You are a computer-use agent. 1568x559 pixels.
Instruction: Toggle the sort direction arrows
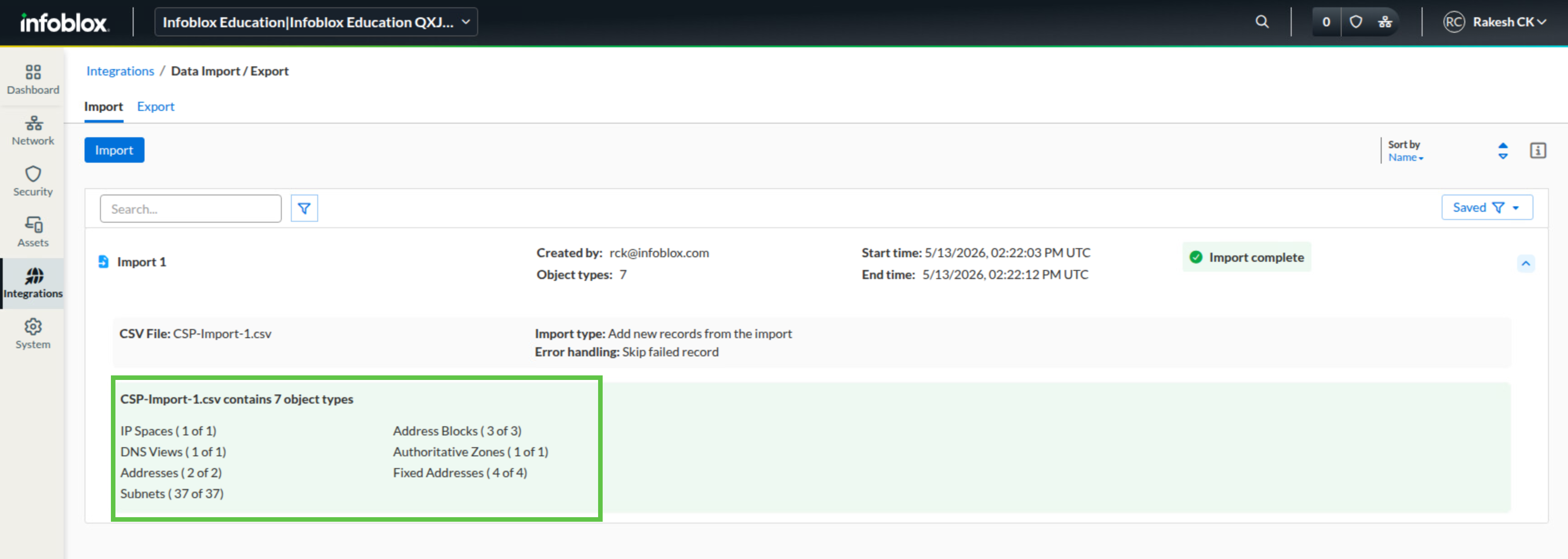coord(1503,150)
